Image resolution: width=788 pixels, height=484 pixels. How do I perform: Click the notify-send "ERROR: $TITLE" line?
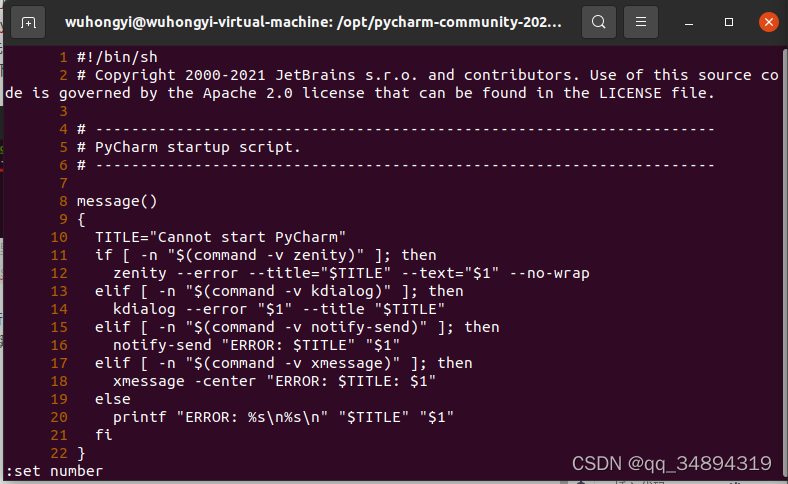256,345
